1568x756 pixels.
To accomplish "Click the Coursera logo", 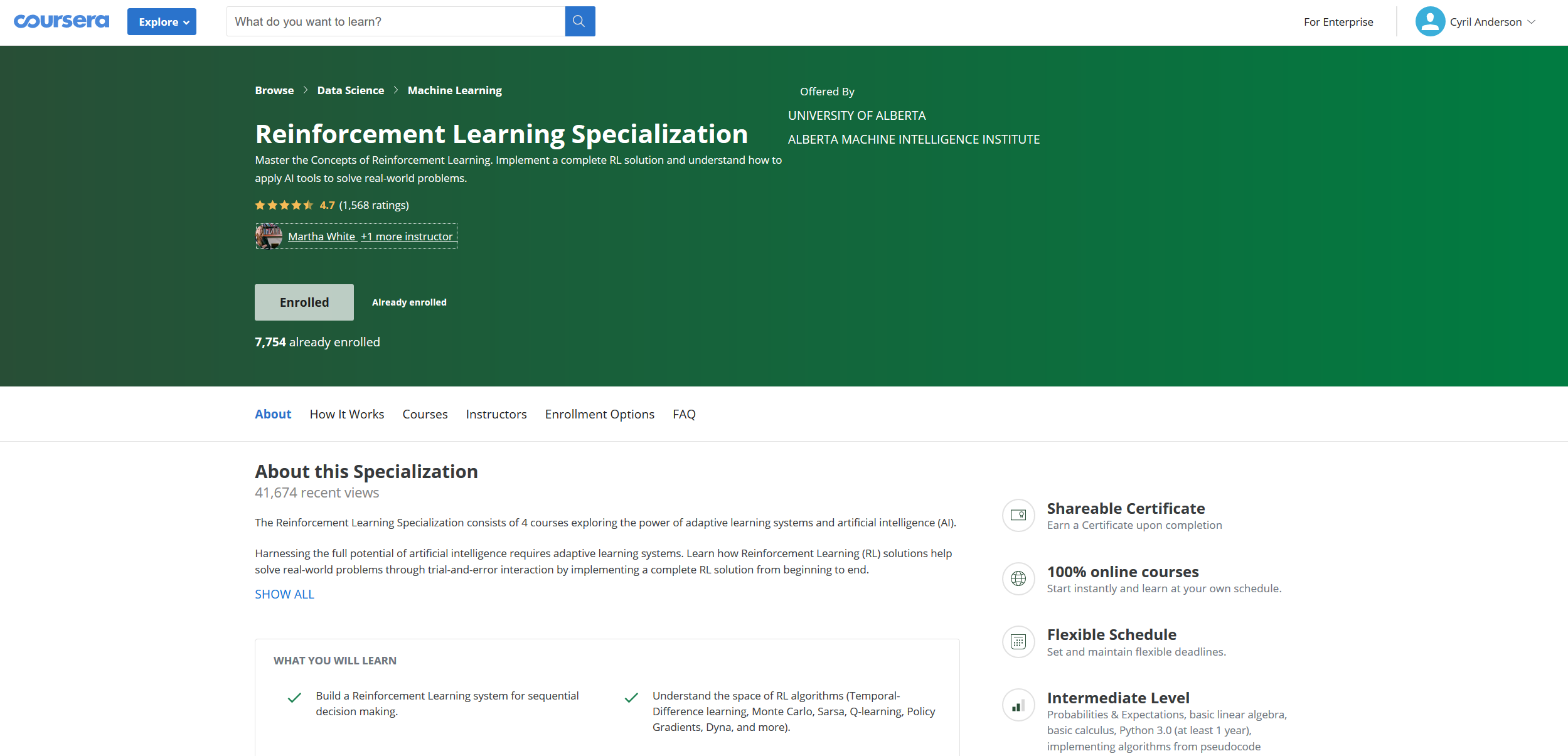I will [x=61, y=21].
